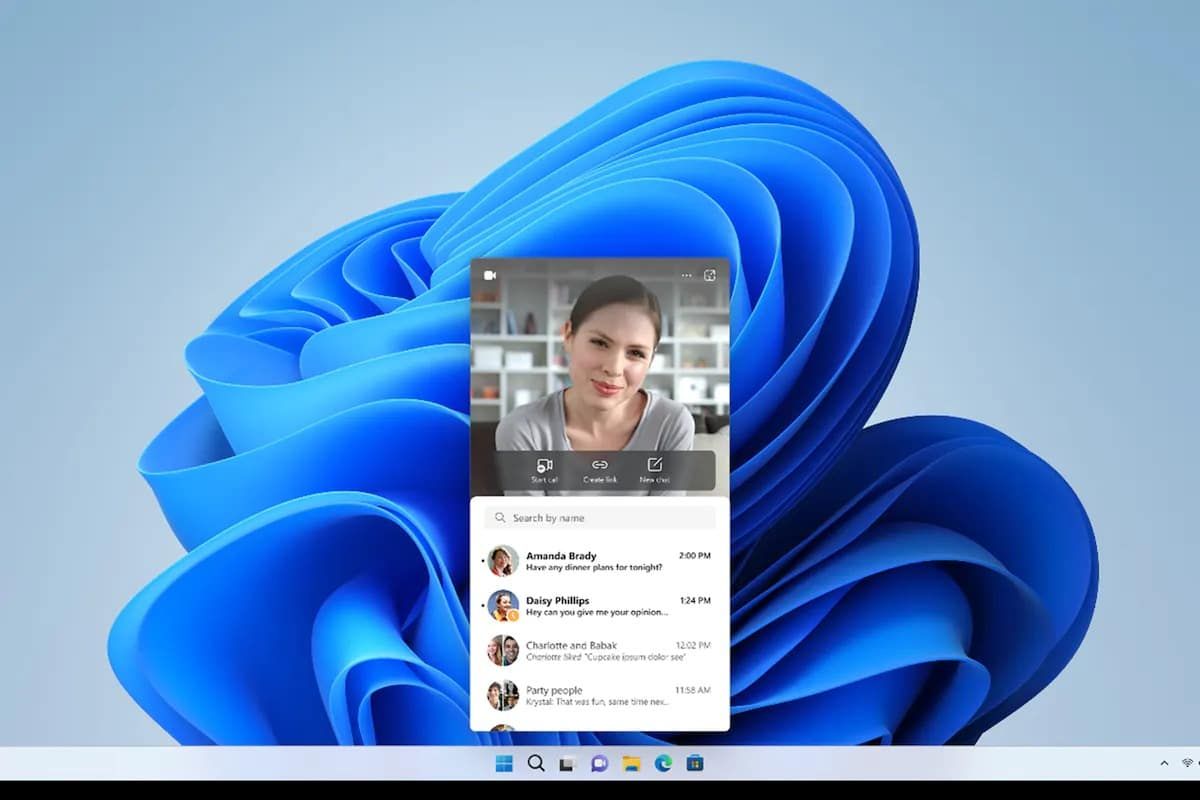Select the Start call icon
1200x800 pixels.
[x=543, y=465]
